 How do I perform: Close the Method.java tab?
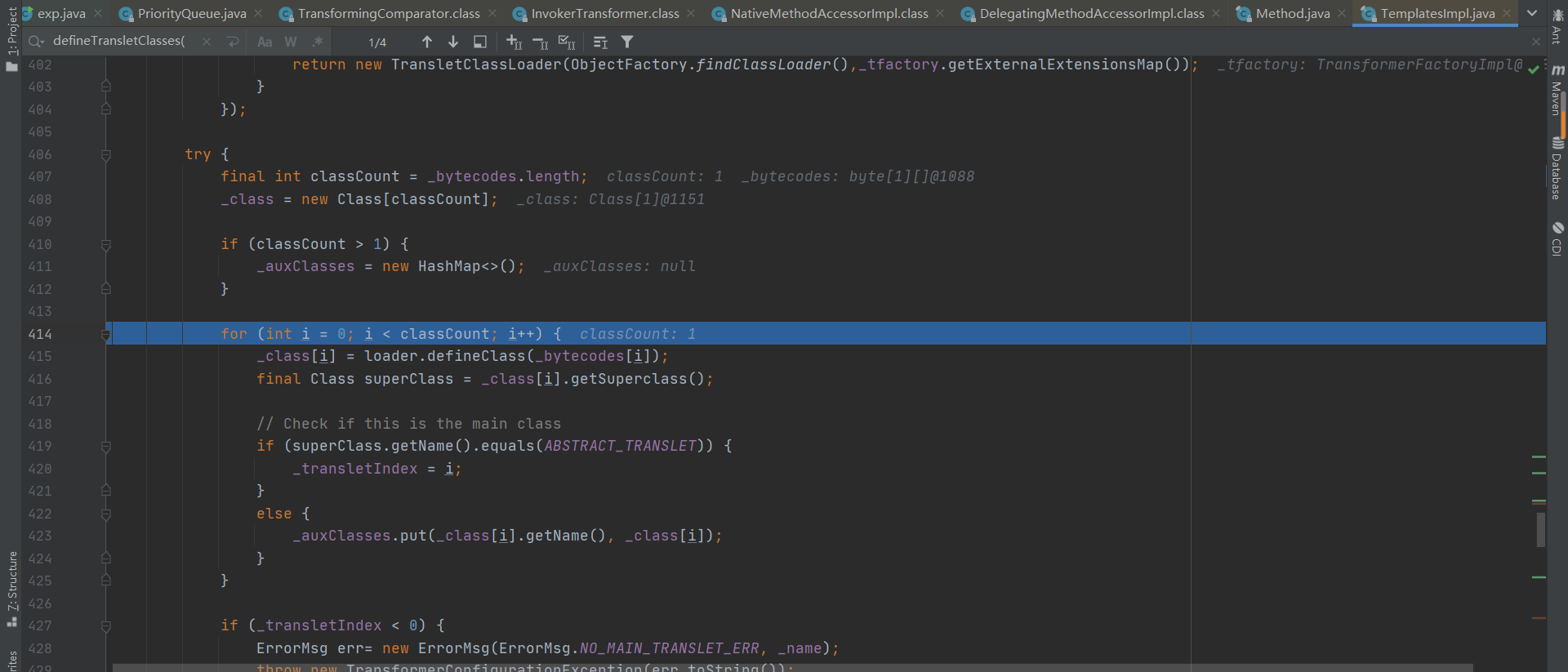[1341, 13]
